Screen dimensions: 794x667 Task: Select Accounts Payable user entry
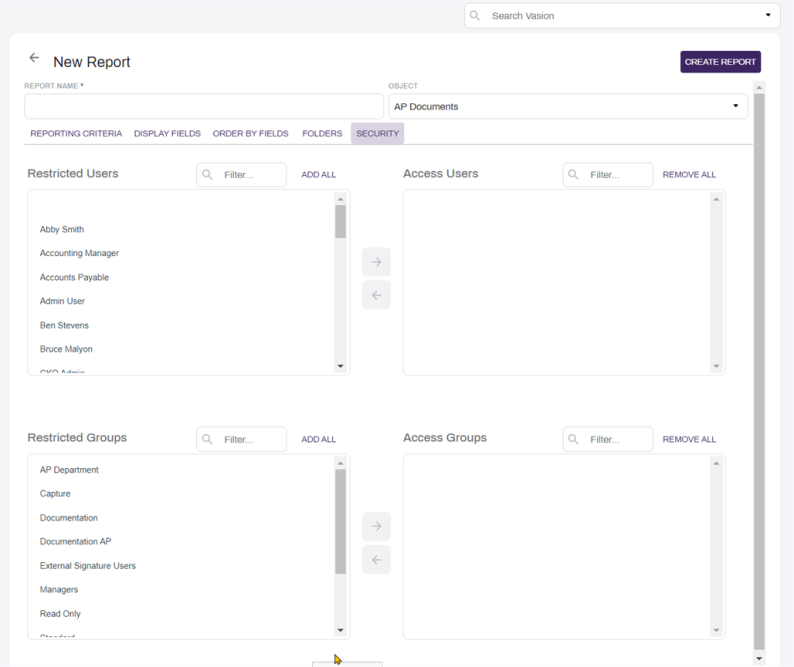pyautogui.click(x=74, y=278)
